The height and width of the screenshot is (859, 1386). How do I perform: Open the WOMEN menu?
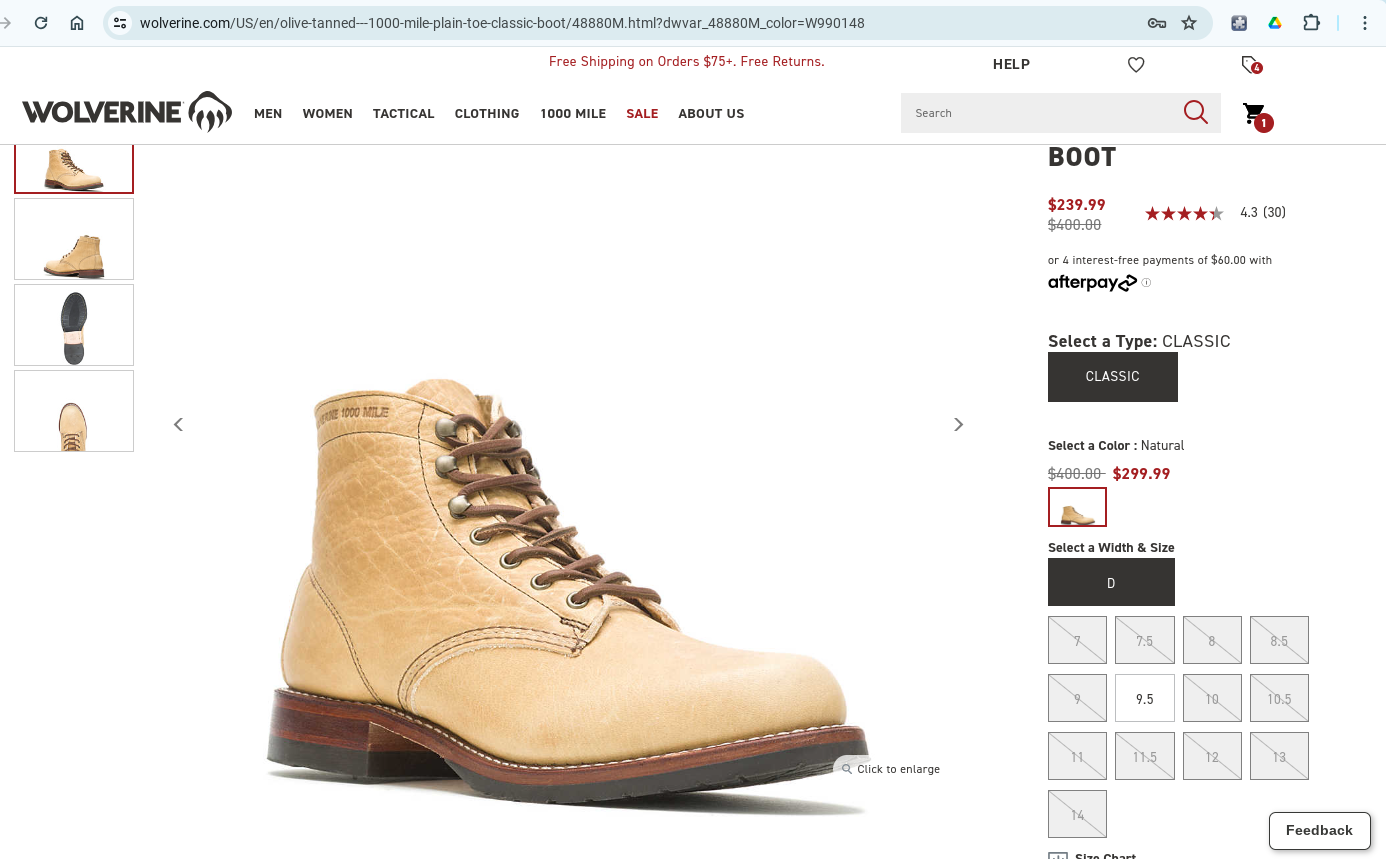(328, 113)
